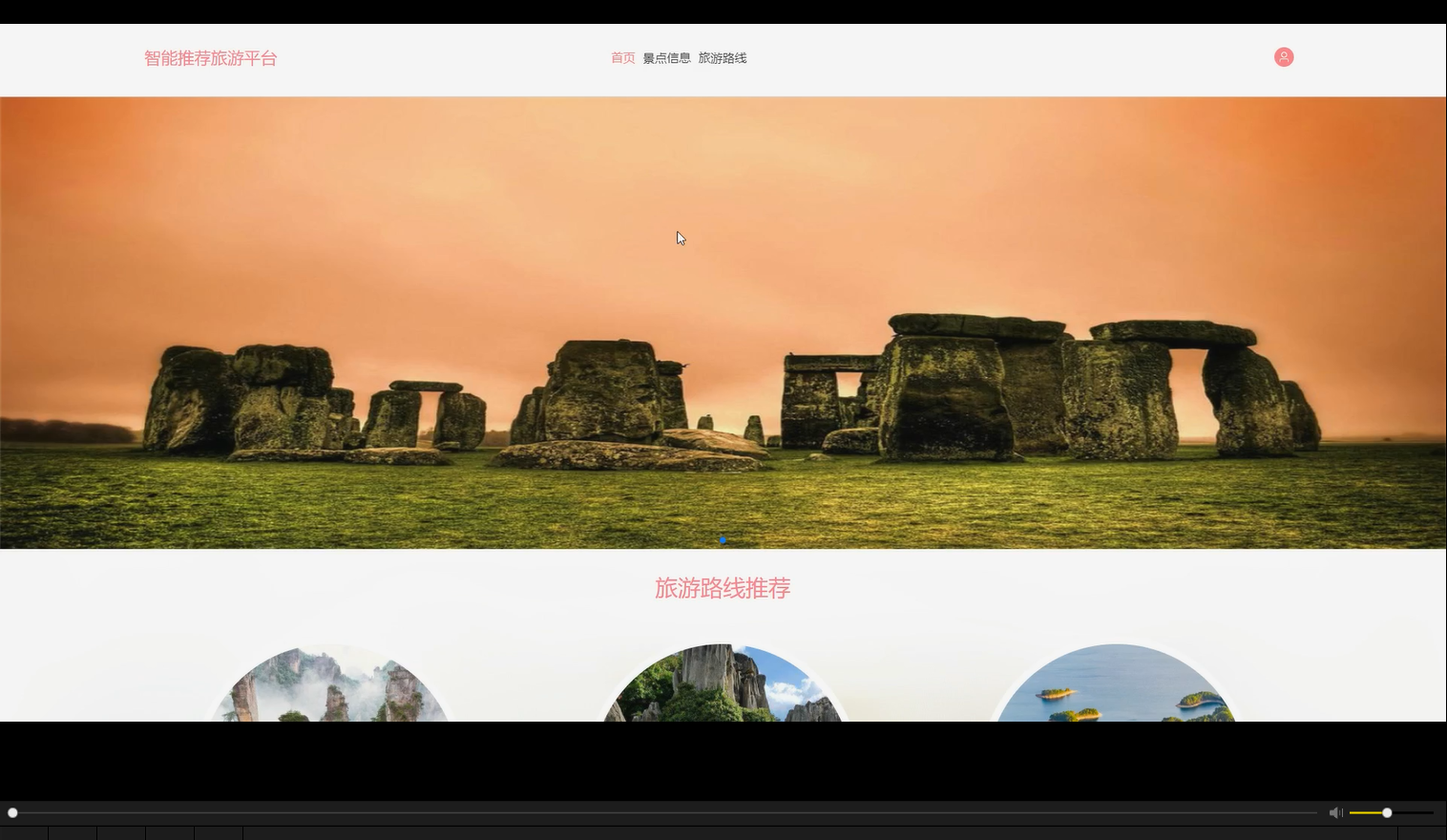Screen dimensions: 1447x840
Task: Select the blue carousel indicator dot
Action: pyautogui.click(x=723, y=540)
